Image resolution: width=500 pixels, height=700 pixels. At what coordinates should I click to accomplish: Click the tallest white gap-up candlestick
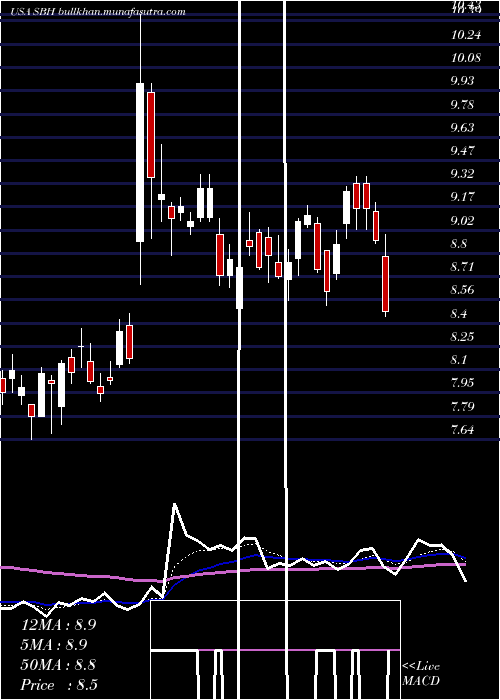click(x=140, y=162)
